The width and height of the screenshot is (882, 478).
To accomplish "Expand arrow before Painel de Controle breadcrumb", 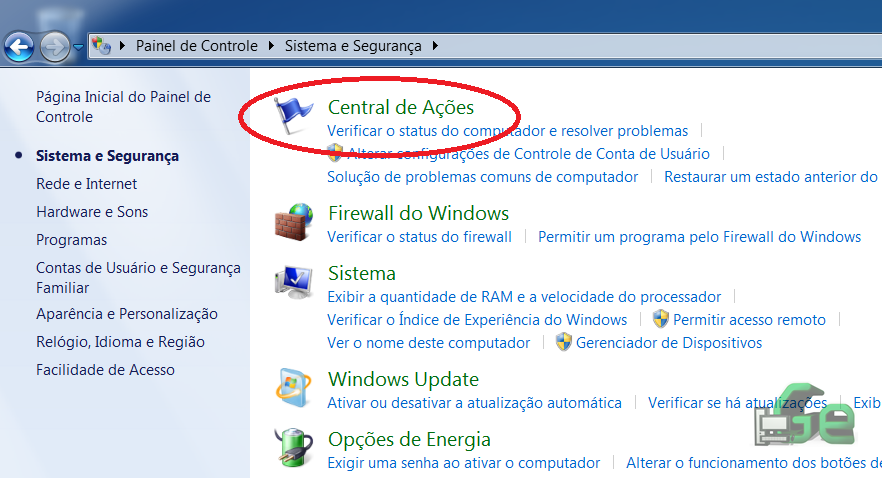I will coord(122,46).
